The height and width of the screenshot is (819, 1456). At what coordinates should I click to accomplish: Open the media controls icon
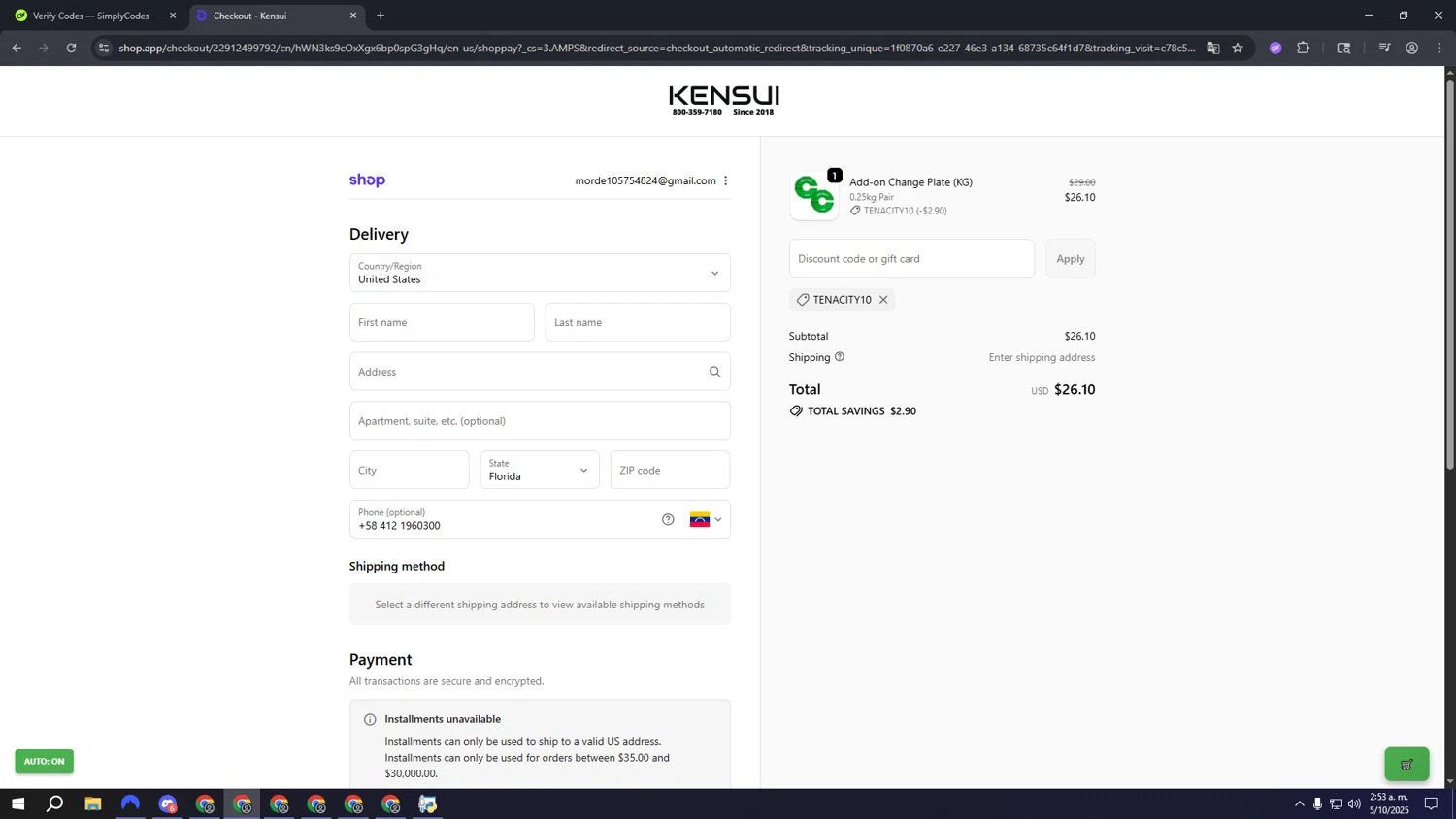1384,48
